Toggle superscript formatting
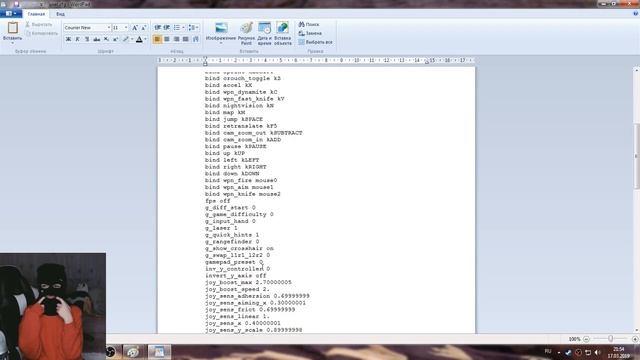640x360 pixels. click(116, 39)
